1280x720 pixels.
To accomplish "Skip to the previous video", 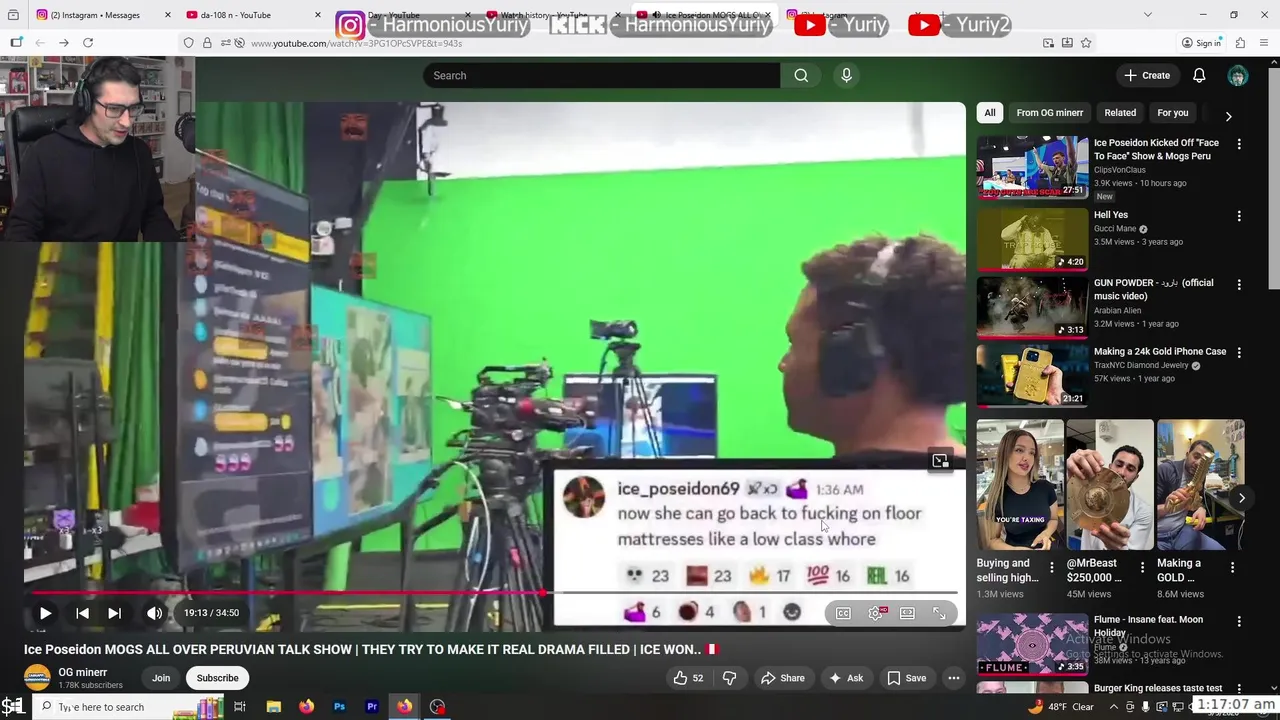I will click(x=83, y=613).
